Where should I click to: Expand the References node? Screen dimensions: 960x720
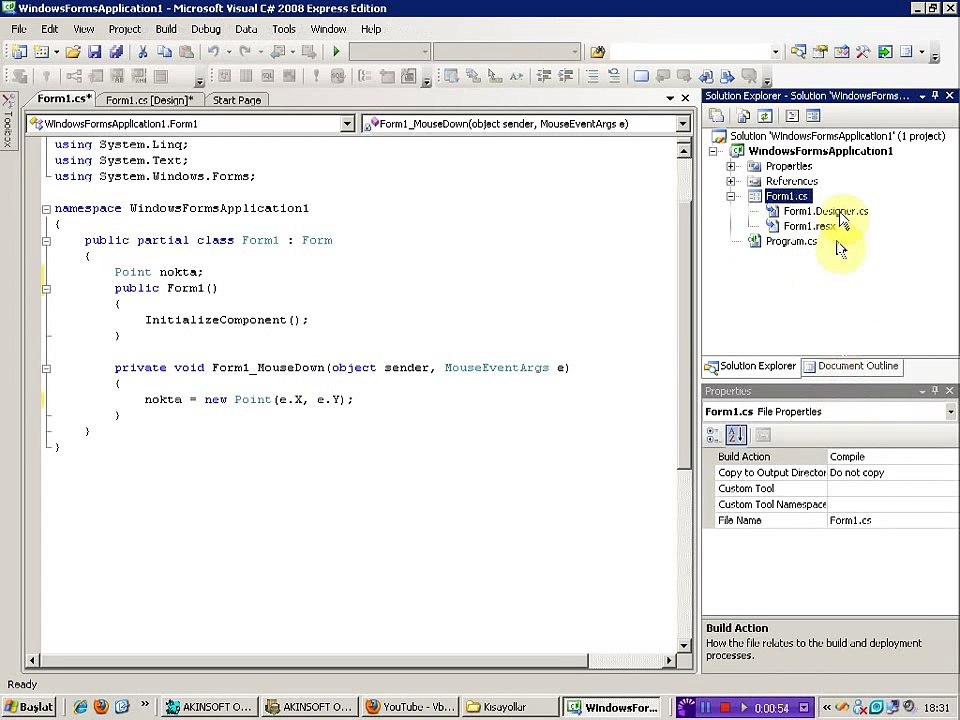pyautogui.click(x=730, y=181)
